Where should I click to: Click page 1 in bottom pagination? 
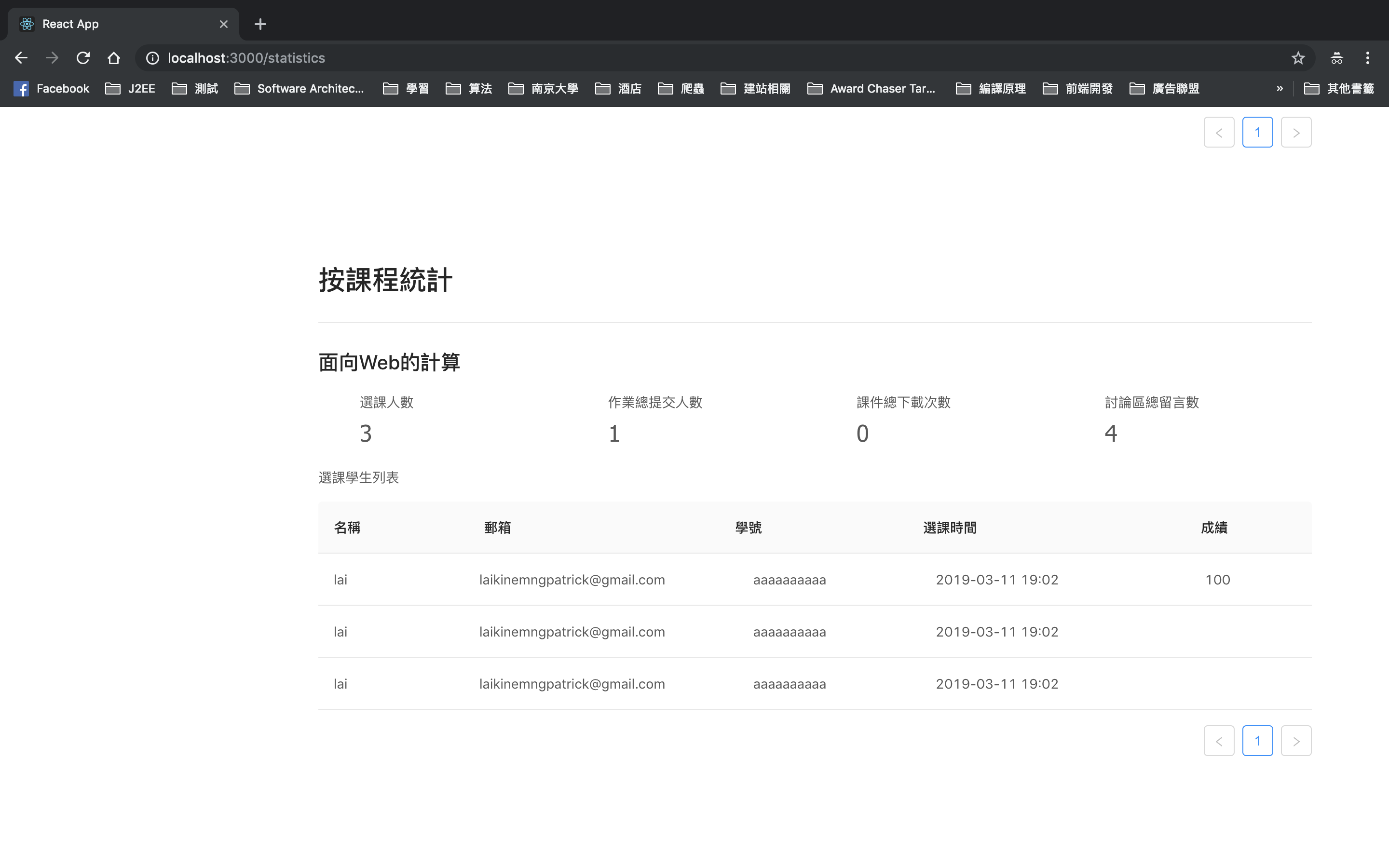tap(1257, 741)
